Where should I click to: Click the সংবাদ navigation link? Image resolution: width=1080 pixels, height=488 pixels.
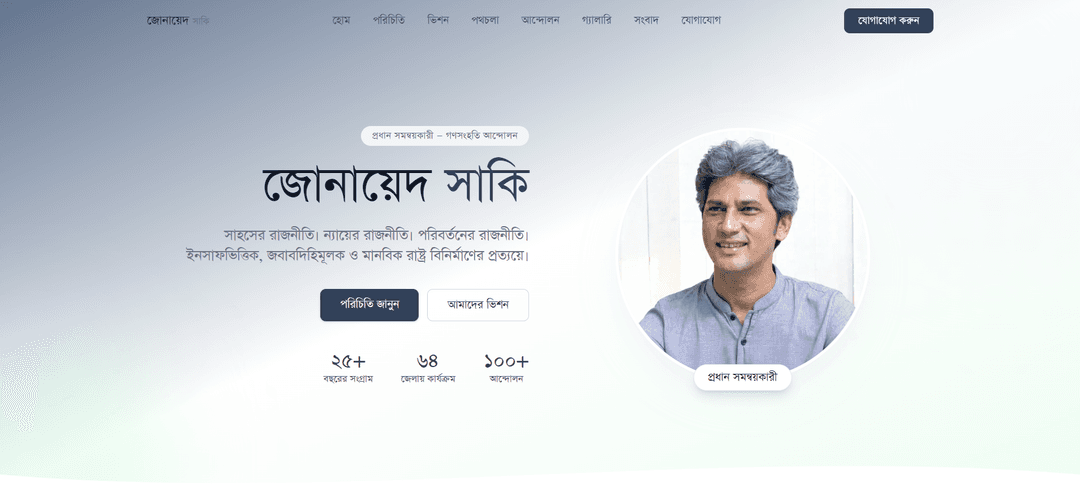tap(646, 20)
